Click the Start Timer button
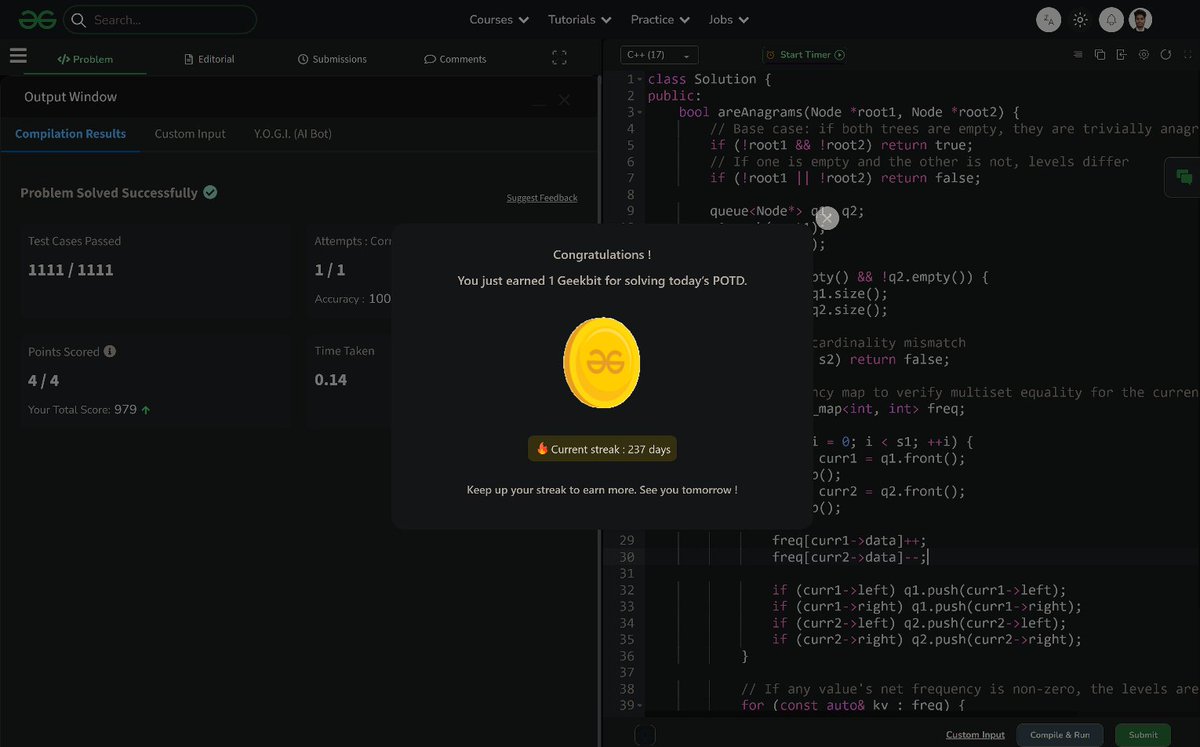This screenshot has width=1200, height=747. coord(805,55)
